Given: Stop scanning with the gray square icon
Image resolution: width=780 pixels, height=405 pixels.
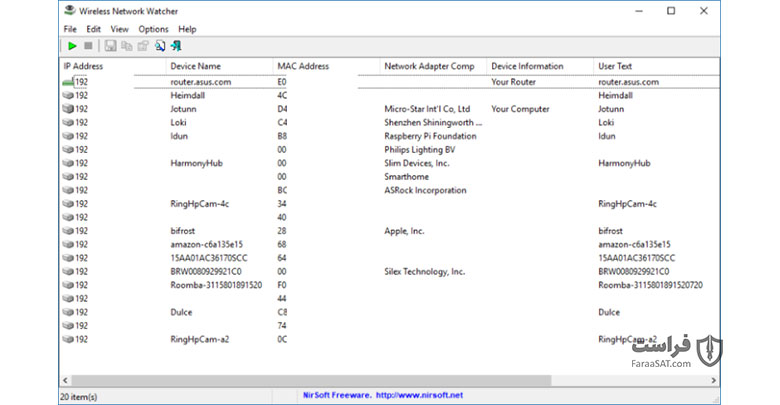Looking at the screenshot, I should tap(88, 46).
